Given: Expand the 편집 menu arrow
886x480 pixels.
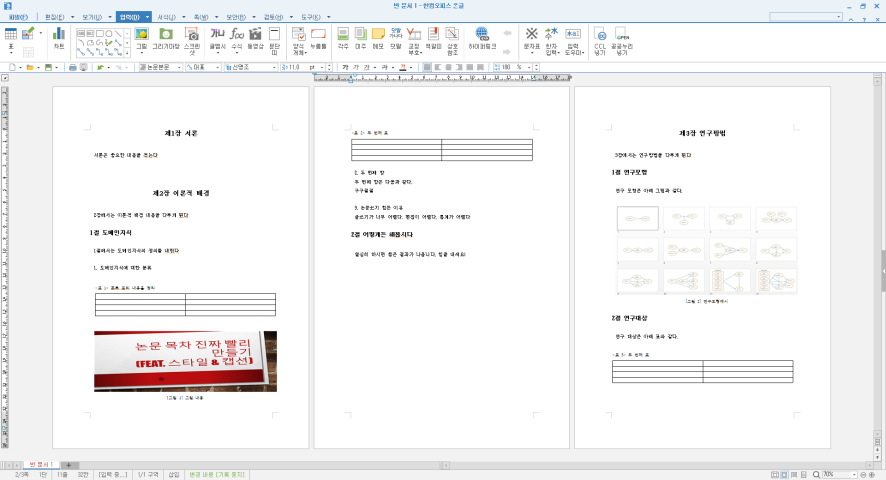Looking at the screenshot, I should click(x=72, y=17).
